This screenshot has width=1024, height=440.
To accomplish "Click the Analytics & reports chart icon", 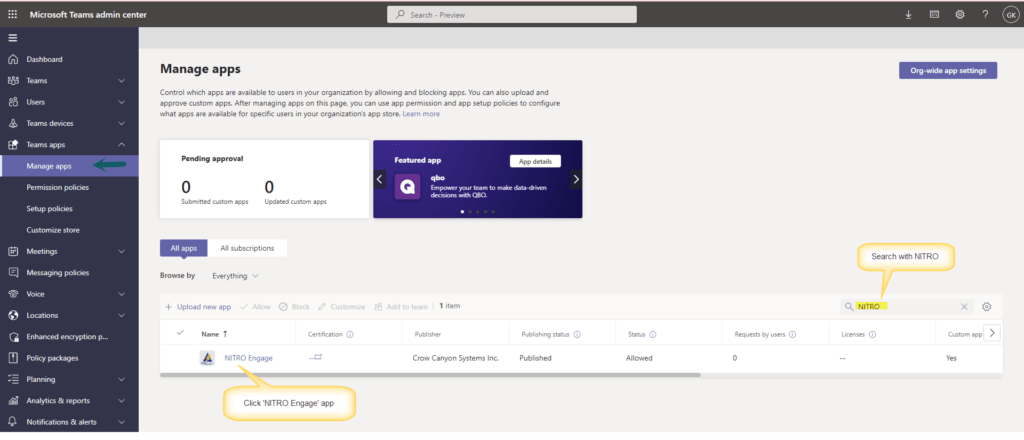I will pos(13,401).
